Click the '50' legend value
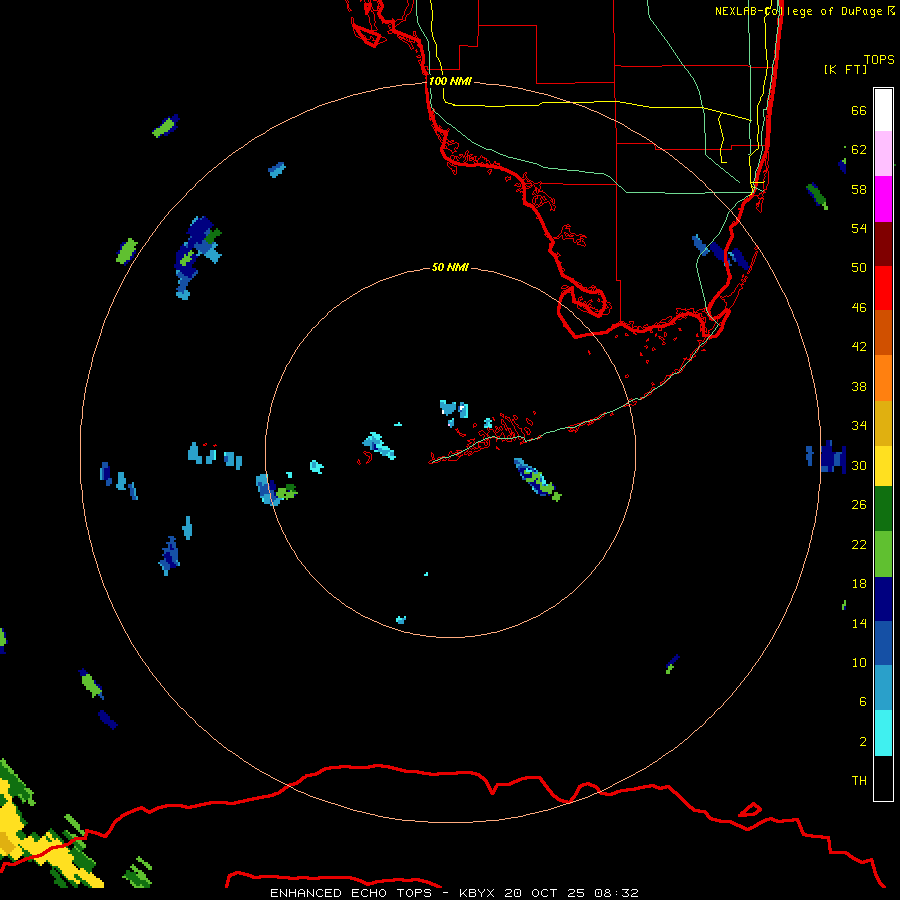This screenshot has width=900, height=900. (x=859, y=267)
